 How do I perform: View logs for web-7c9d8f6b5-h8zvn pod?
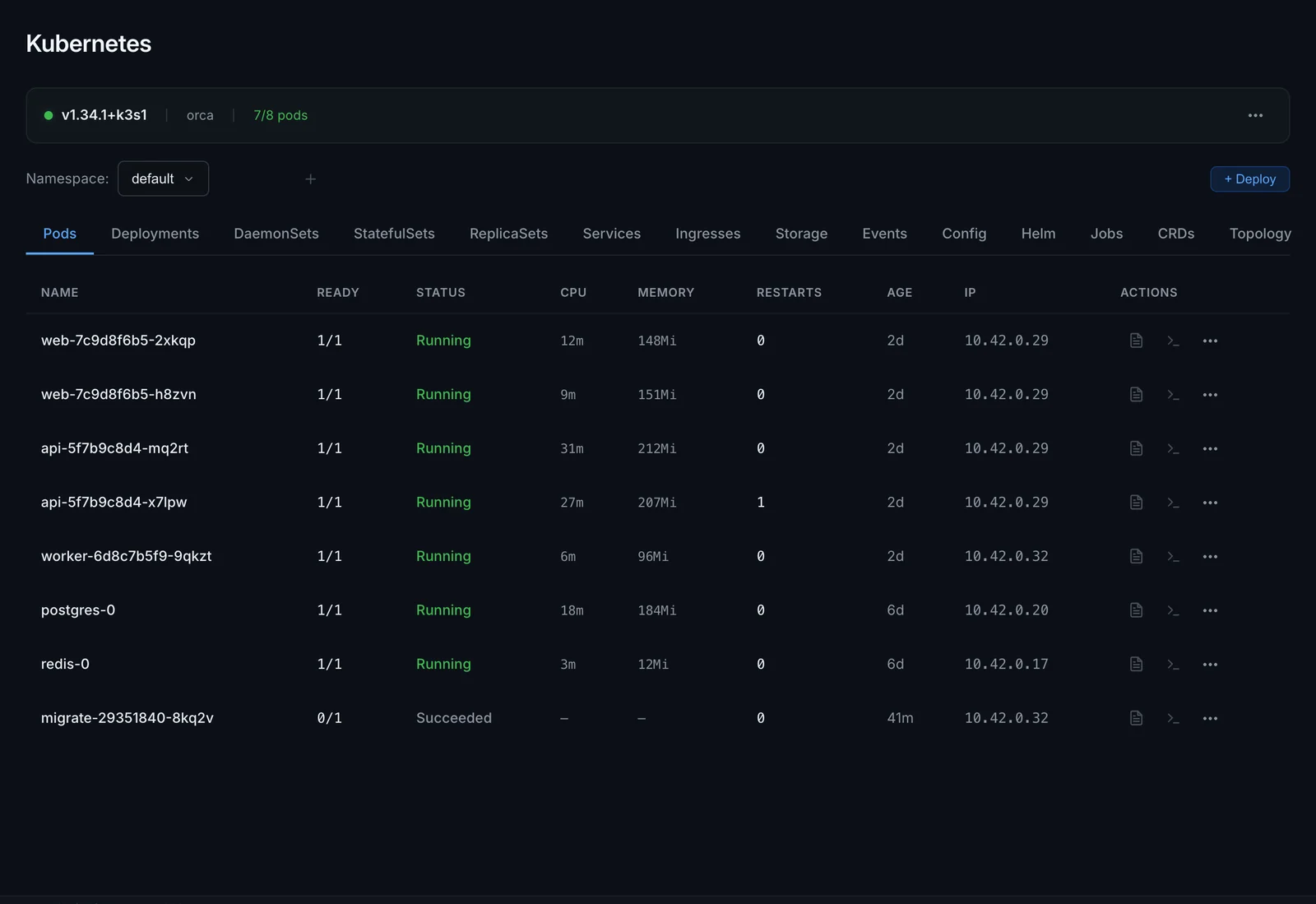pyautogui.click(x=1136, y=395)
